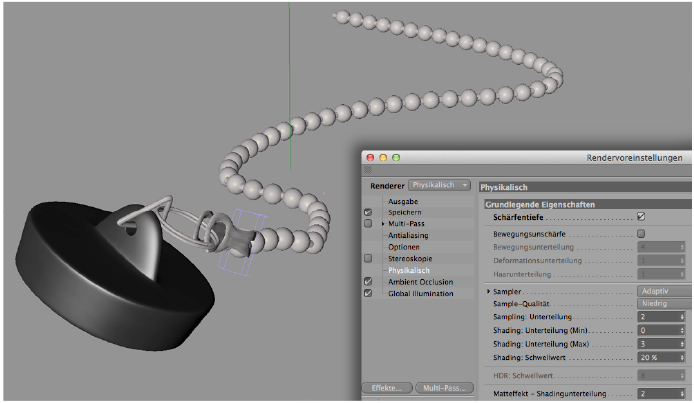The image size is (694, 403).
Task: Select the Stereoskopie settings entry
Action: pos(410,258)
